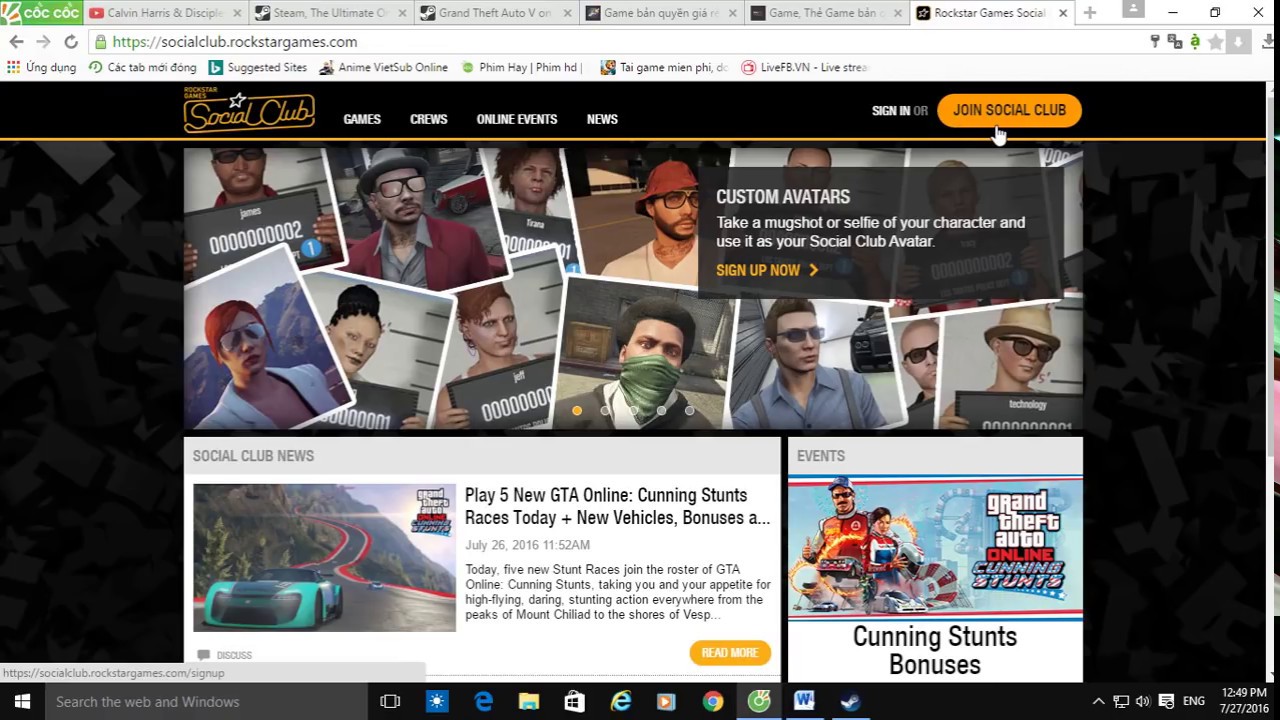Open Task View on the taskbar
The width and height of the screenshot is (1280, 720).
point(390,701)
